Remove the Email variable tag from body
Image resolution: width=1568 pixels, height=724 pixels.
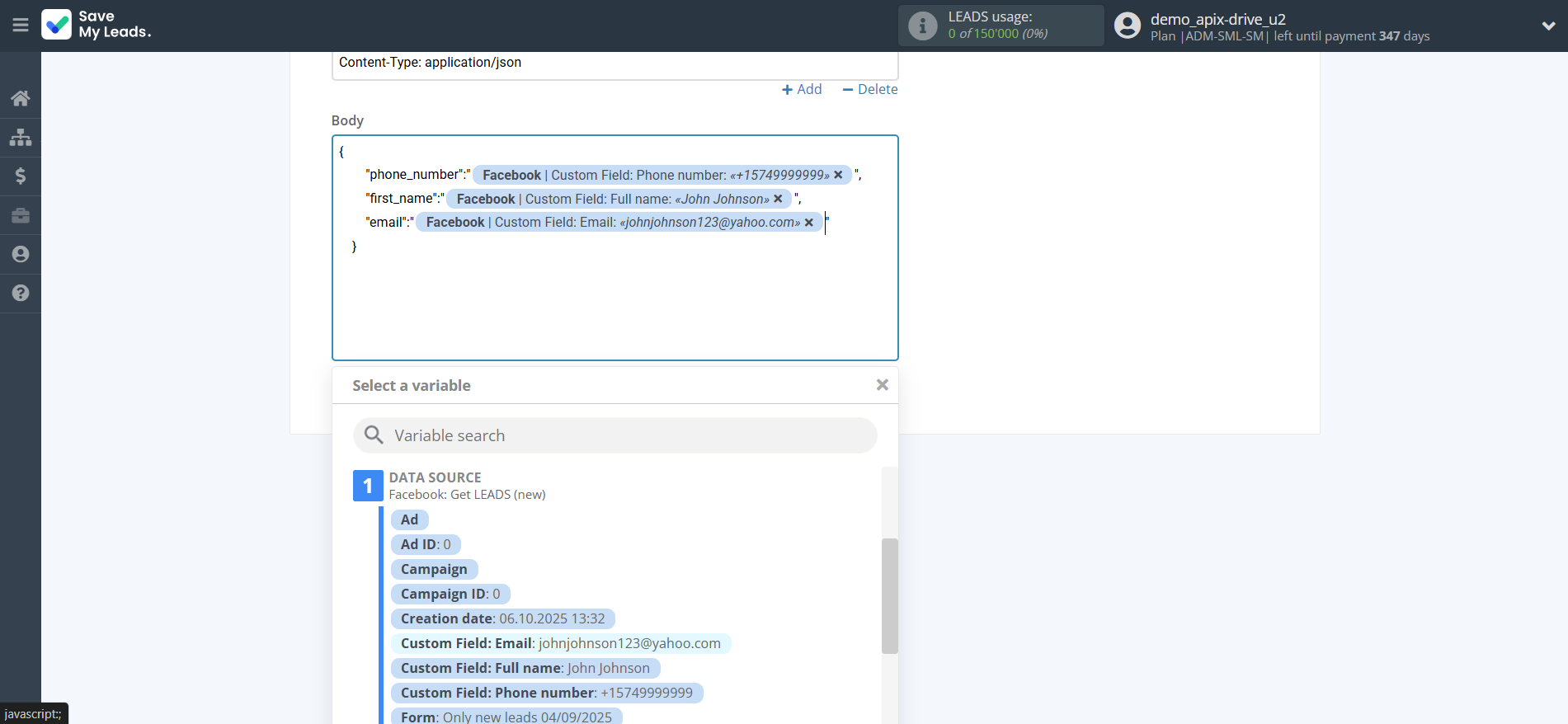point(809,223)
